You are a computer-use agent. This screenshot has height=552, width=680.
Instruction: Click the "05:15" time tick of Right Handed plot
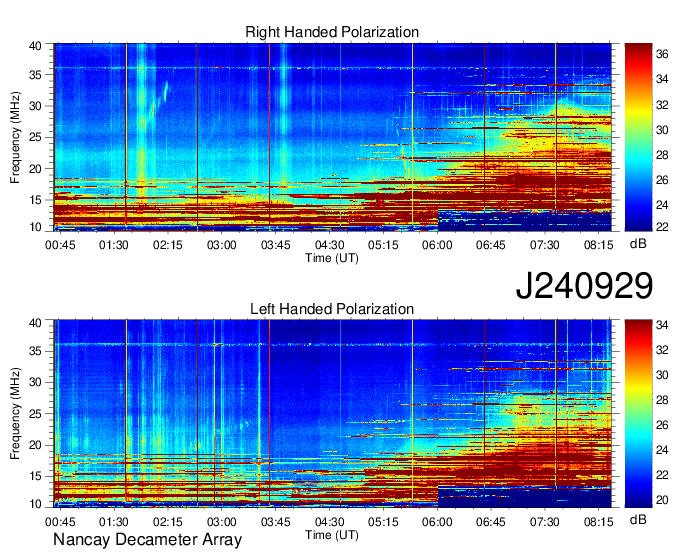pos(383,245)
